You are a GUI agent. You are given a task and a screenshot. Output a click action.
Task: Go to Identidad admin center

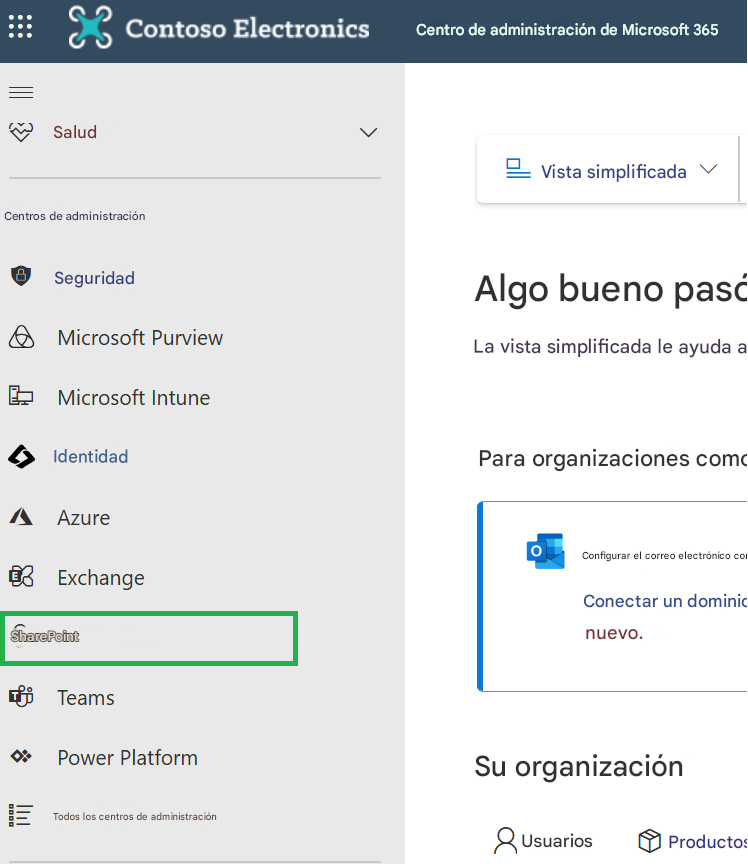point(90,457)
